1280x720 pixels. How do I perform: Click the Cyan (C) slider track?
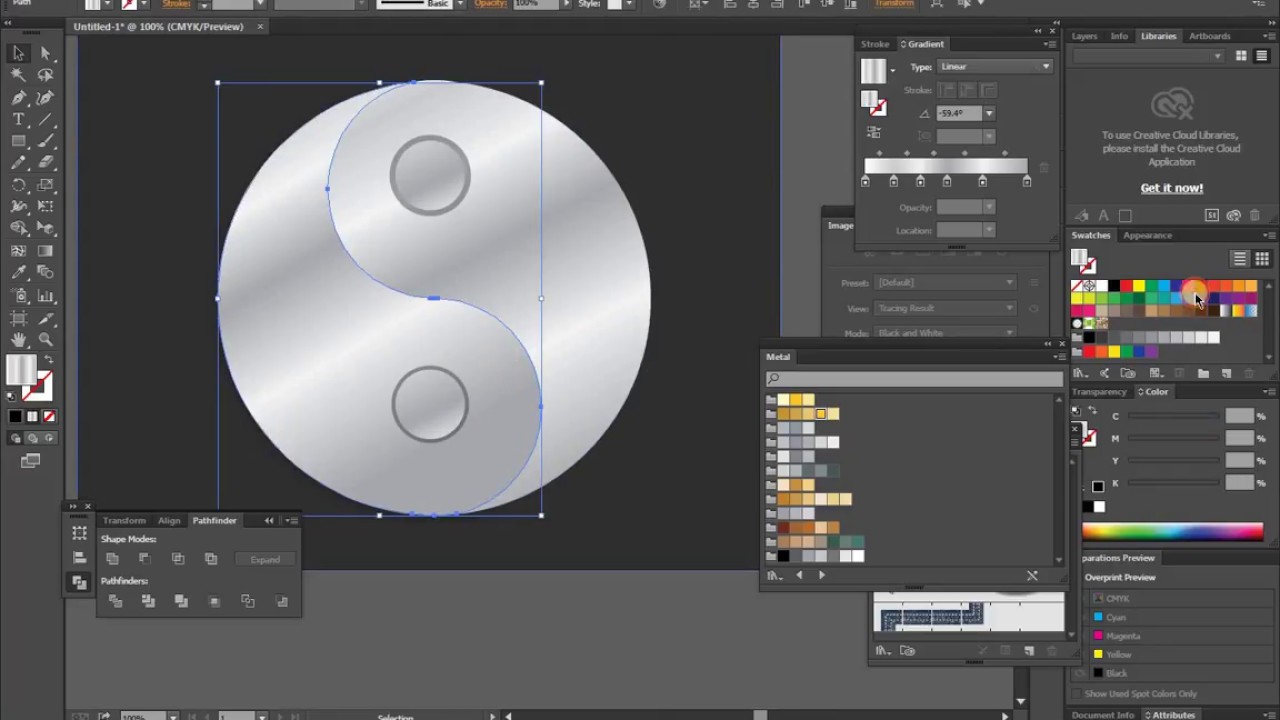1173,417
